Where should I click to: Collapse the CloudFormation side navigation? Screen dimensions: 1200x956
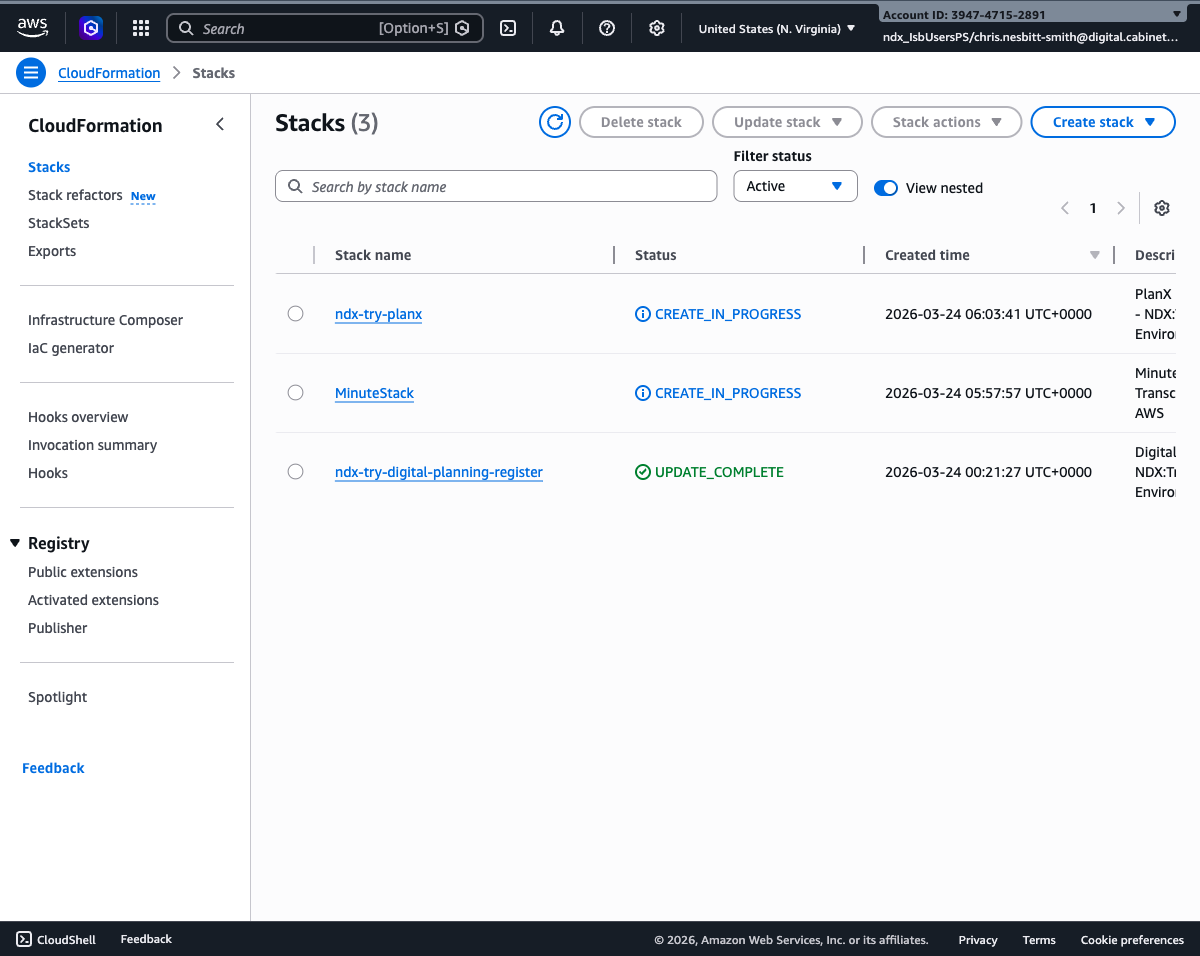point(219,124)
